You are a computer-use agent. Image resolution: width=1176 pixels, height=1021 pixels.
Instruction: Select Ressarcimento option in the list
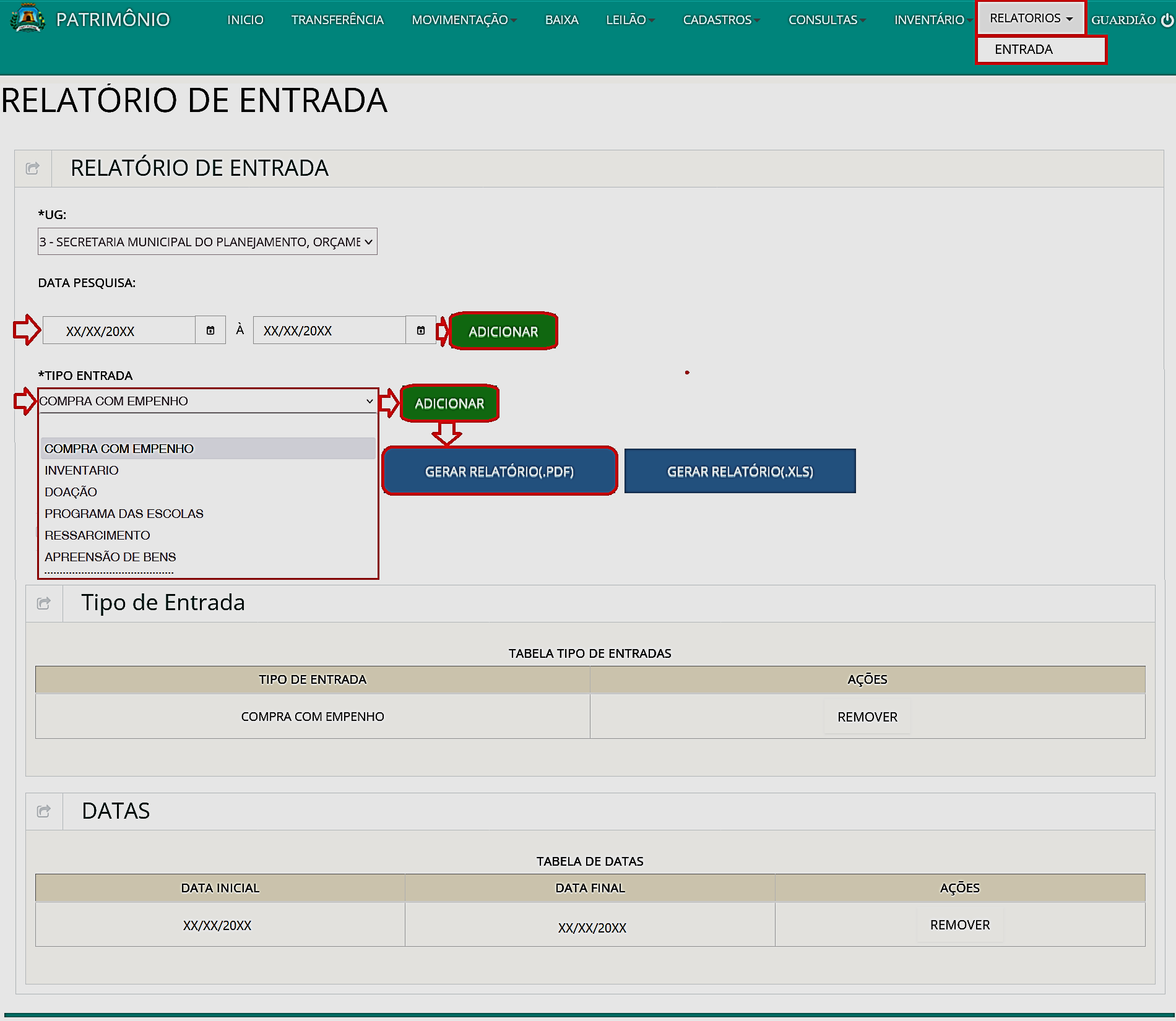point(208,535)
